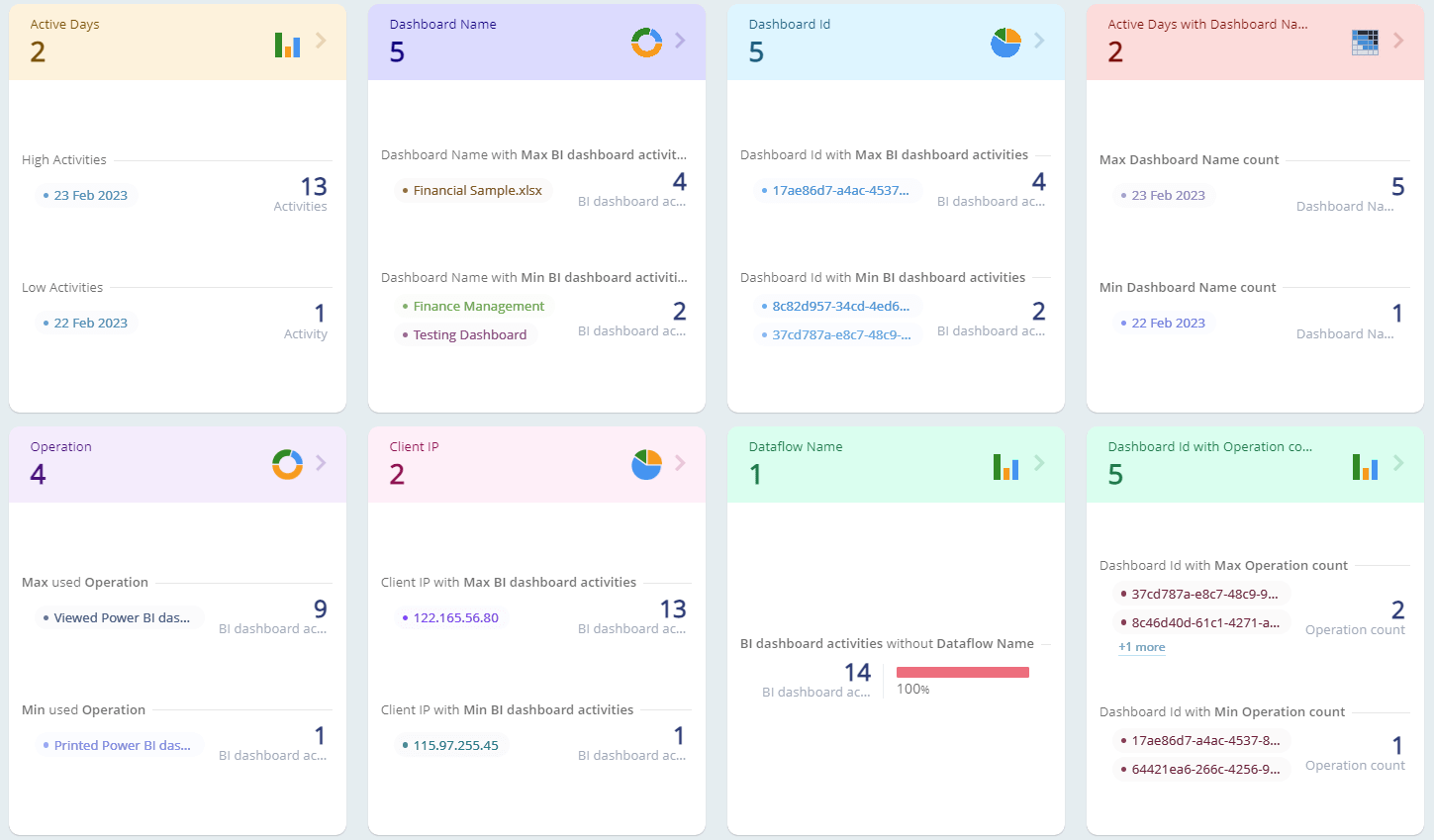
Task: Expand the Operation card using its arrow
Action: (x=318, y=464)
